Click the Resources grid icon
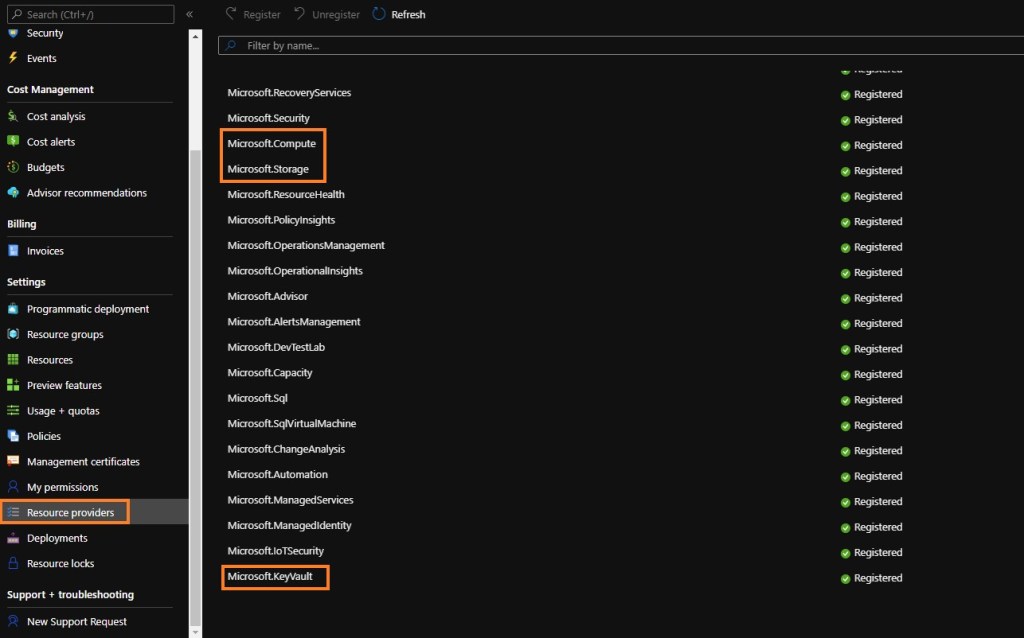This screenshot has width=1024, height=638. tap(13, 360)
